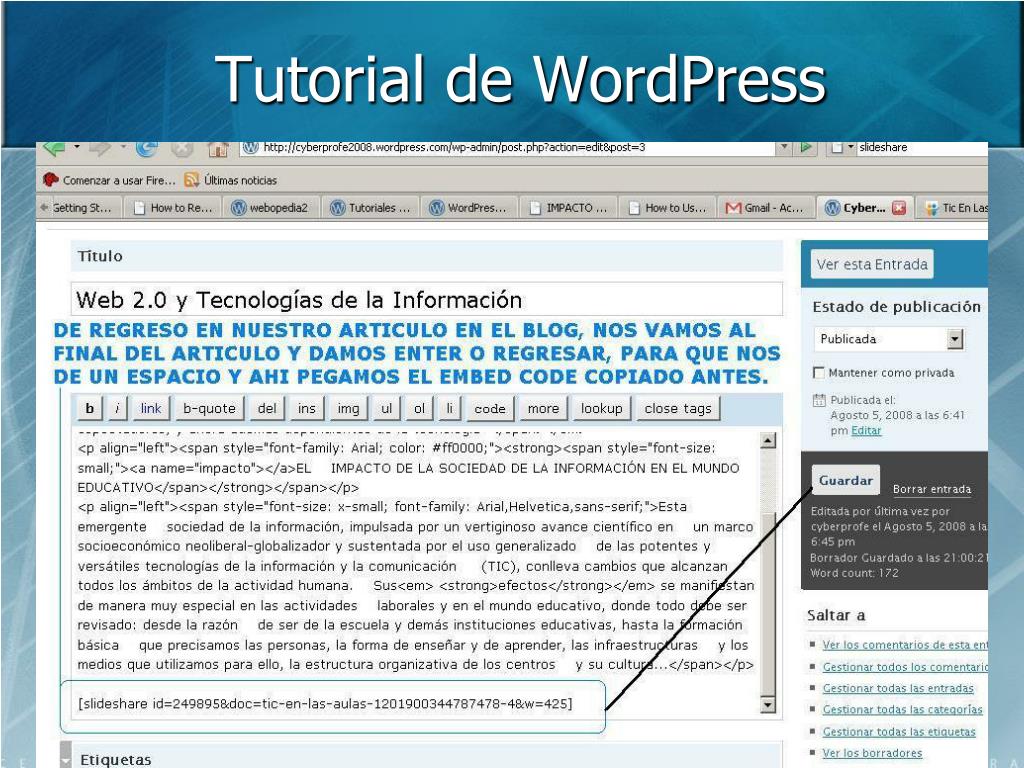The image size is (1024, 768).
Task: Click the i italic quicktag button
Action: click(117, 408)
